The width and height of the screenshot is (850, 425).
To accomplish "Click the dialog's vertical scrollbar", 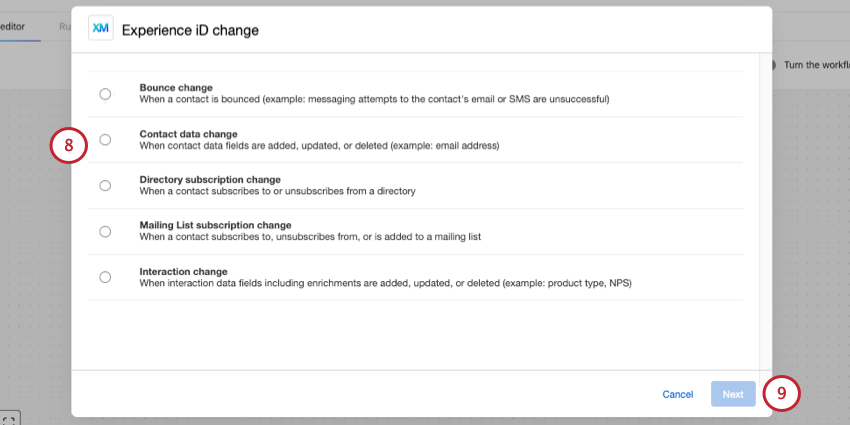I will click(x=765, y=210).
